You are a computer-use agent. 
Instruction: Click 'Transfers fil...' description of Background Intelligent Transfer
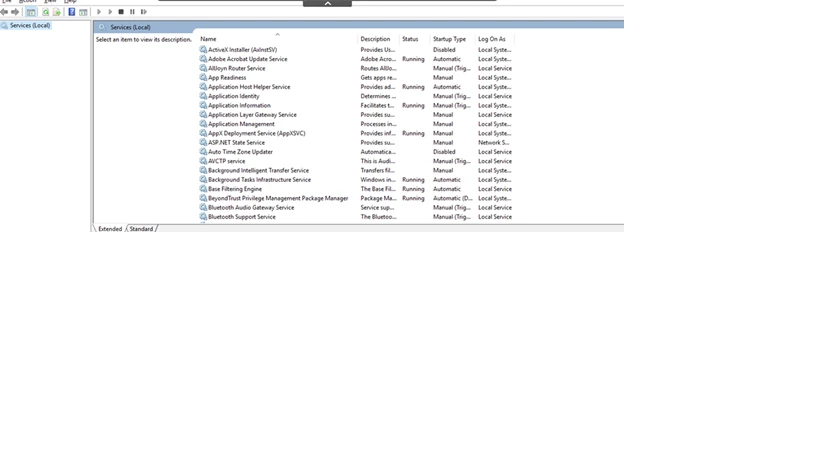378,170
